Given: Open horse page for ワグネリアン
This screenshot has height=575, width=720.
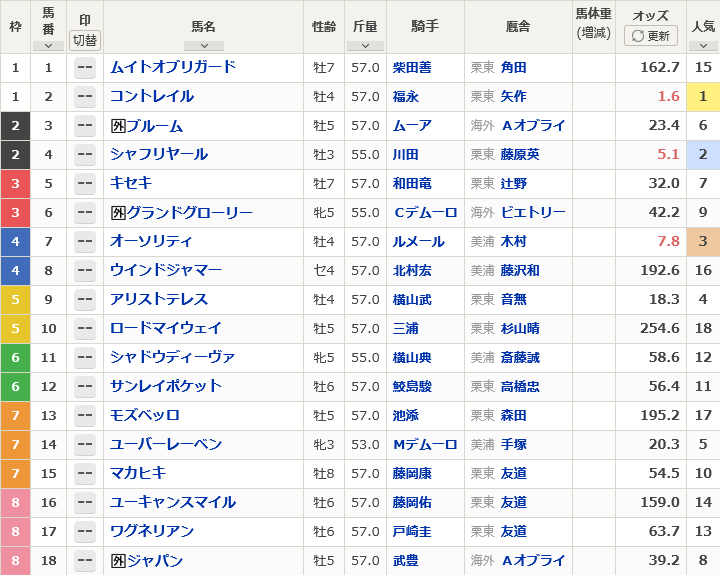Looking at the screenshot, I should 152,530.
